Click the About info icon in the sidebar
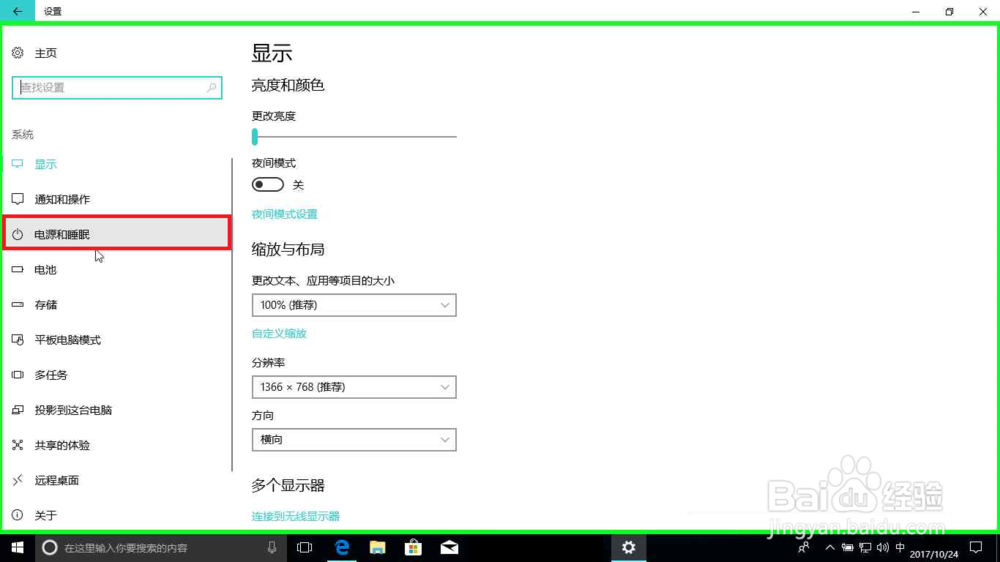 click(18, 515)
